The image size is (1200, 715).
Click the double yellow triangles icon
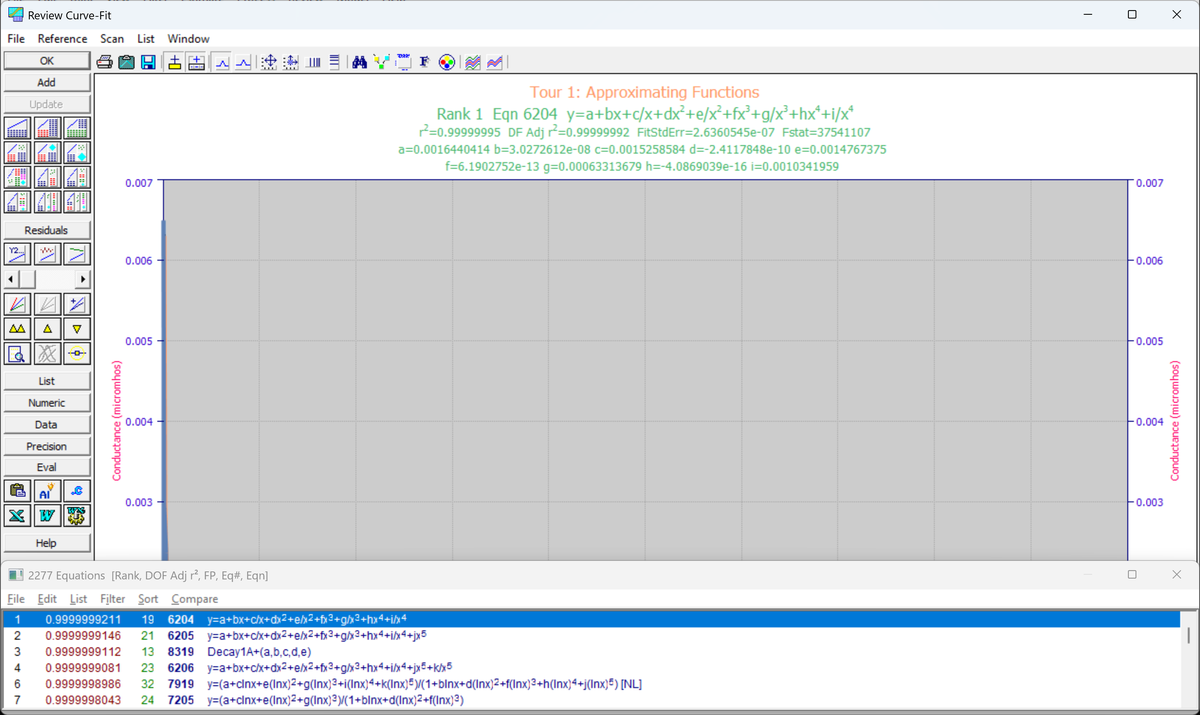16,328
